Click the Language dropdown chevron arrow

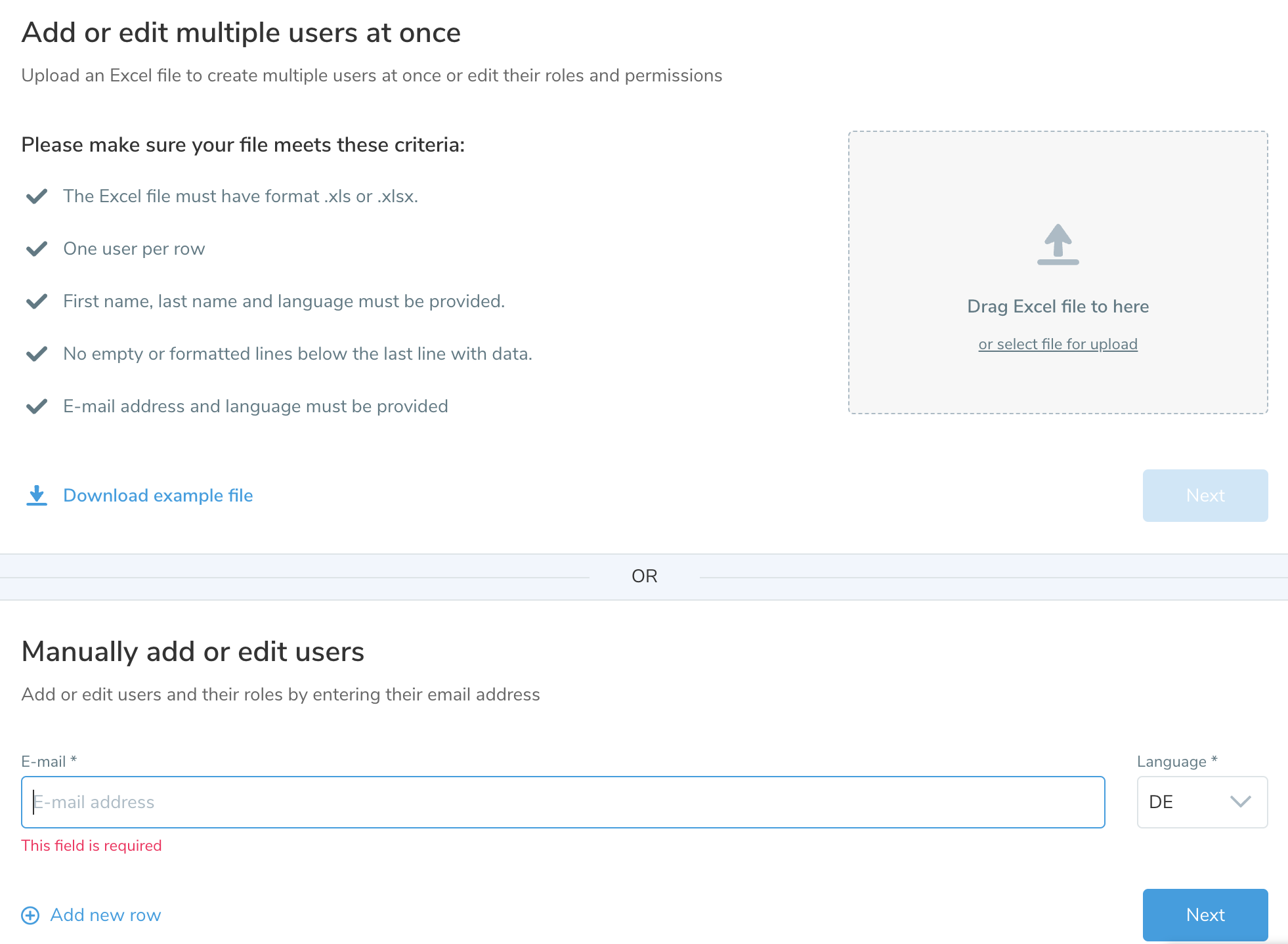click(1240, 802)
